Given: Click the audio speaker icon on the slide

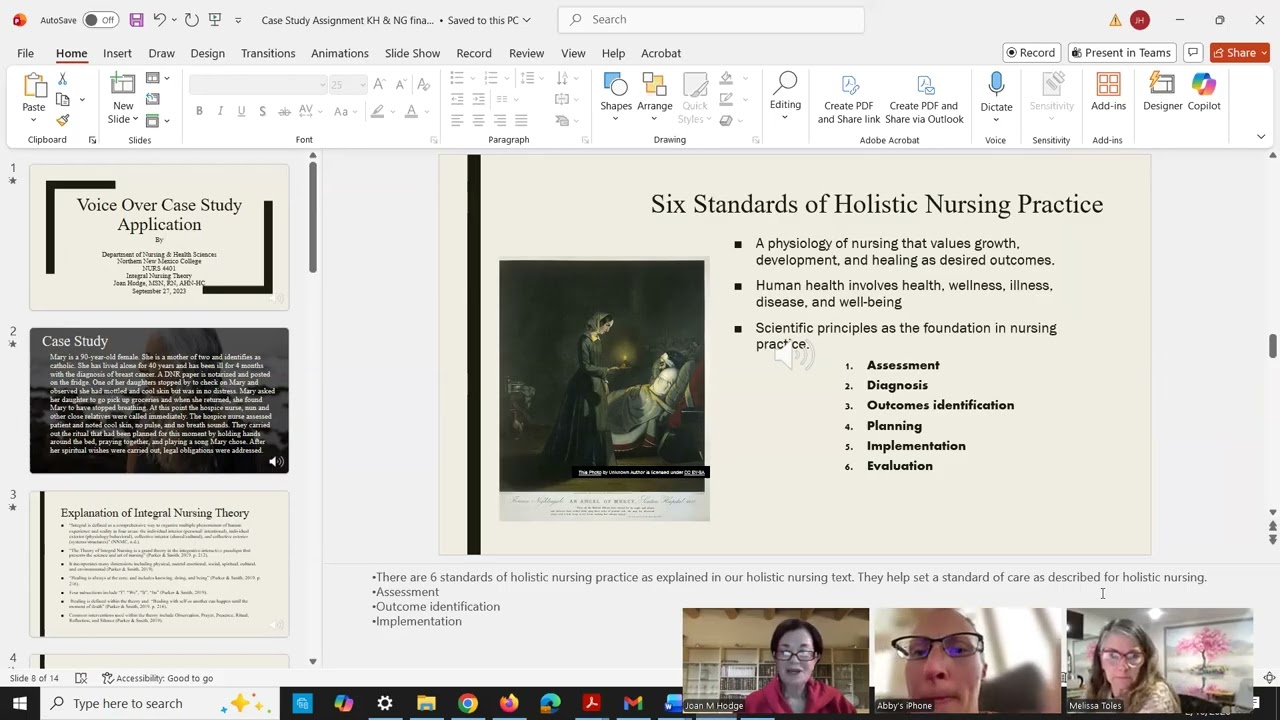Looking at the screenshot, I should point(795,353).
